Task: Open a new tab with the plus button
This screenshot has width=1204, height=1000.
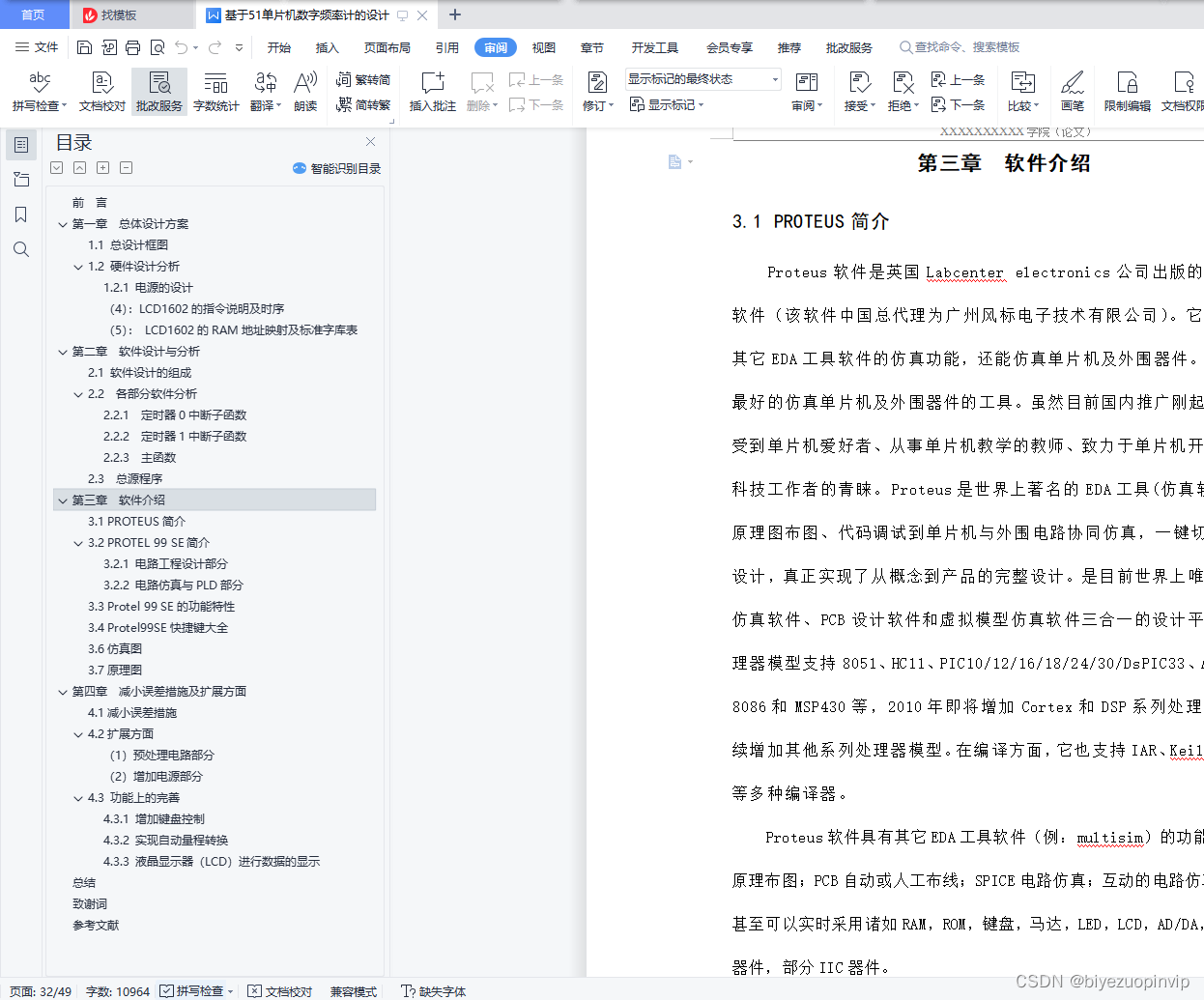Action: coord(455,14)
